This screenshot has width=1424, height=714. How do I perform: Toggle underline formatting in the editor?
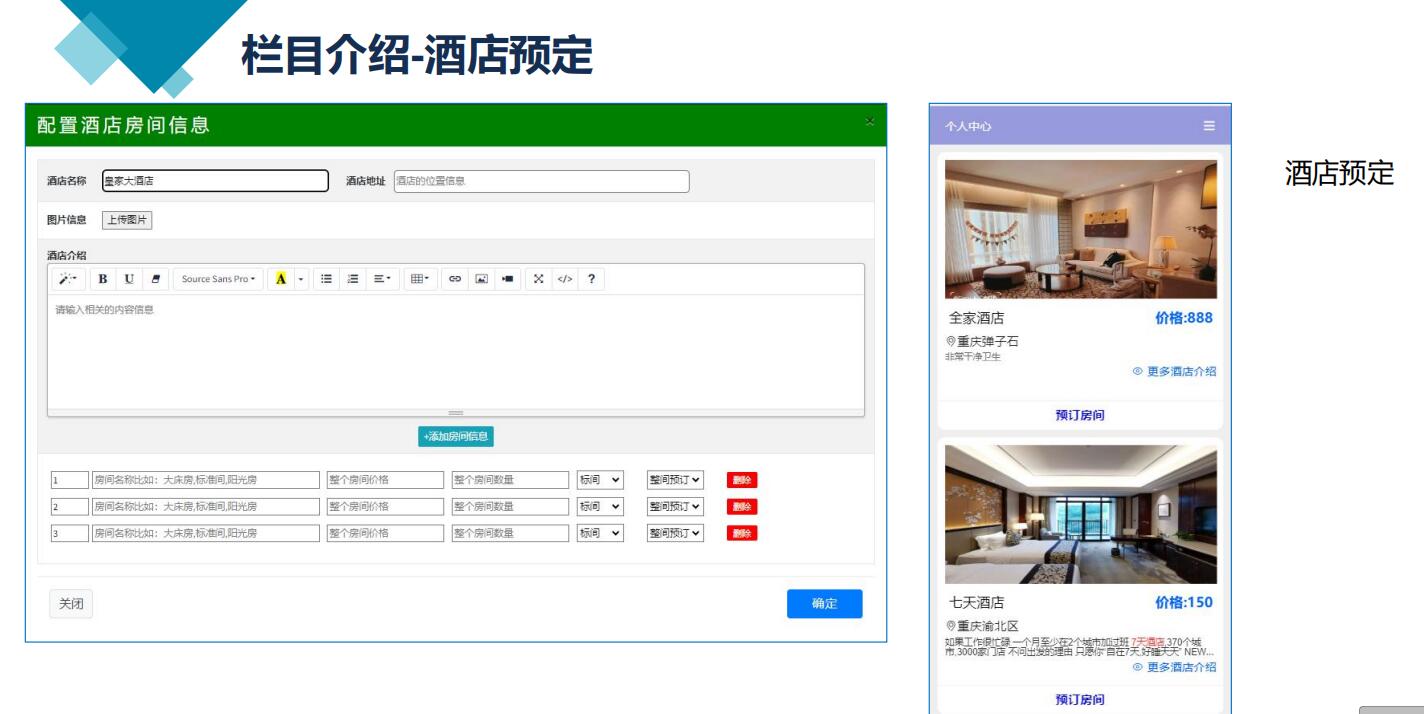[x=129, y=279]
